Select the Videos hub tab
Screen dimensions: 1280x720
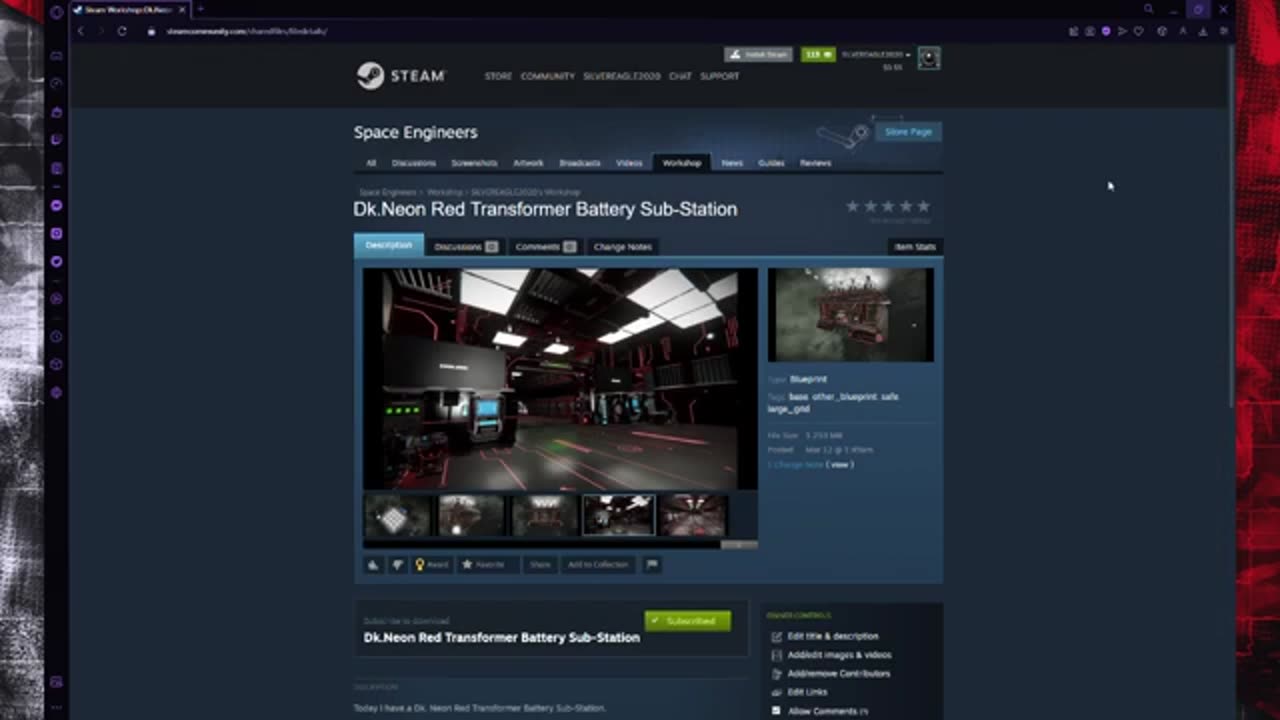tap(629, 163)
